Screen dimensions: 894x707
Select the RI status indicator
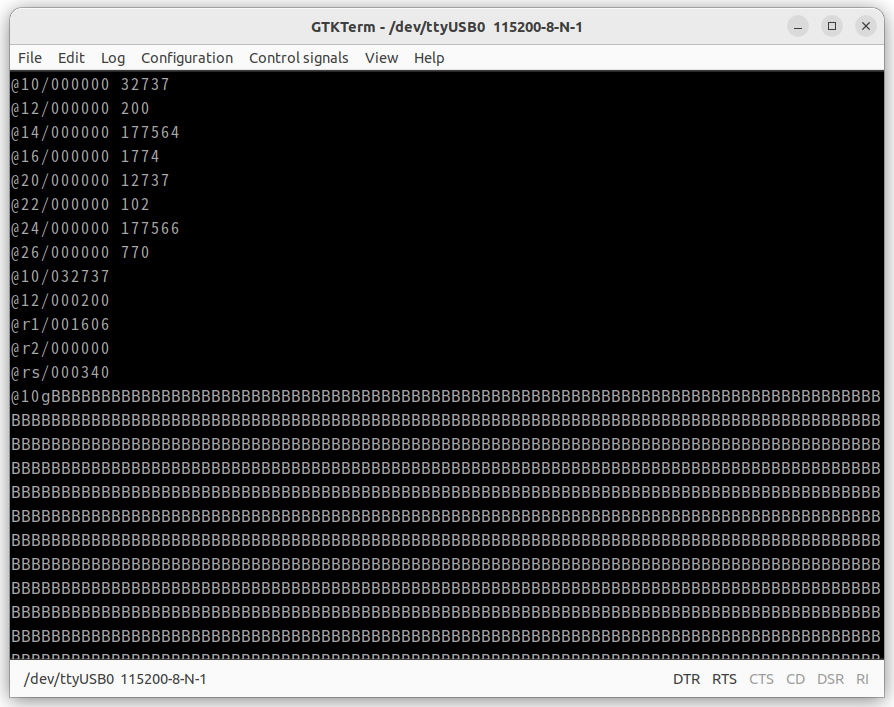click(x=862, y=679)
